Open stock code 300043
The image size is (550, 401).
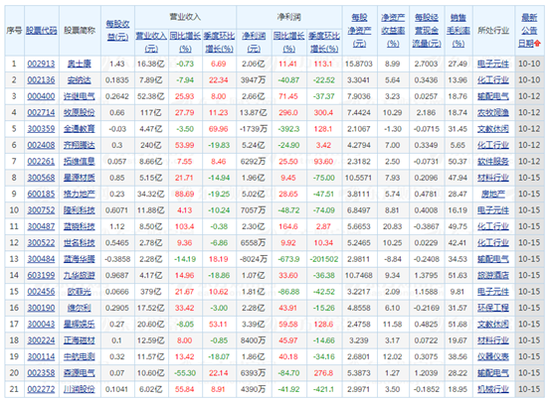tap(41, 324)
